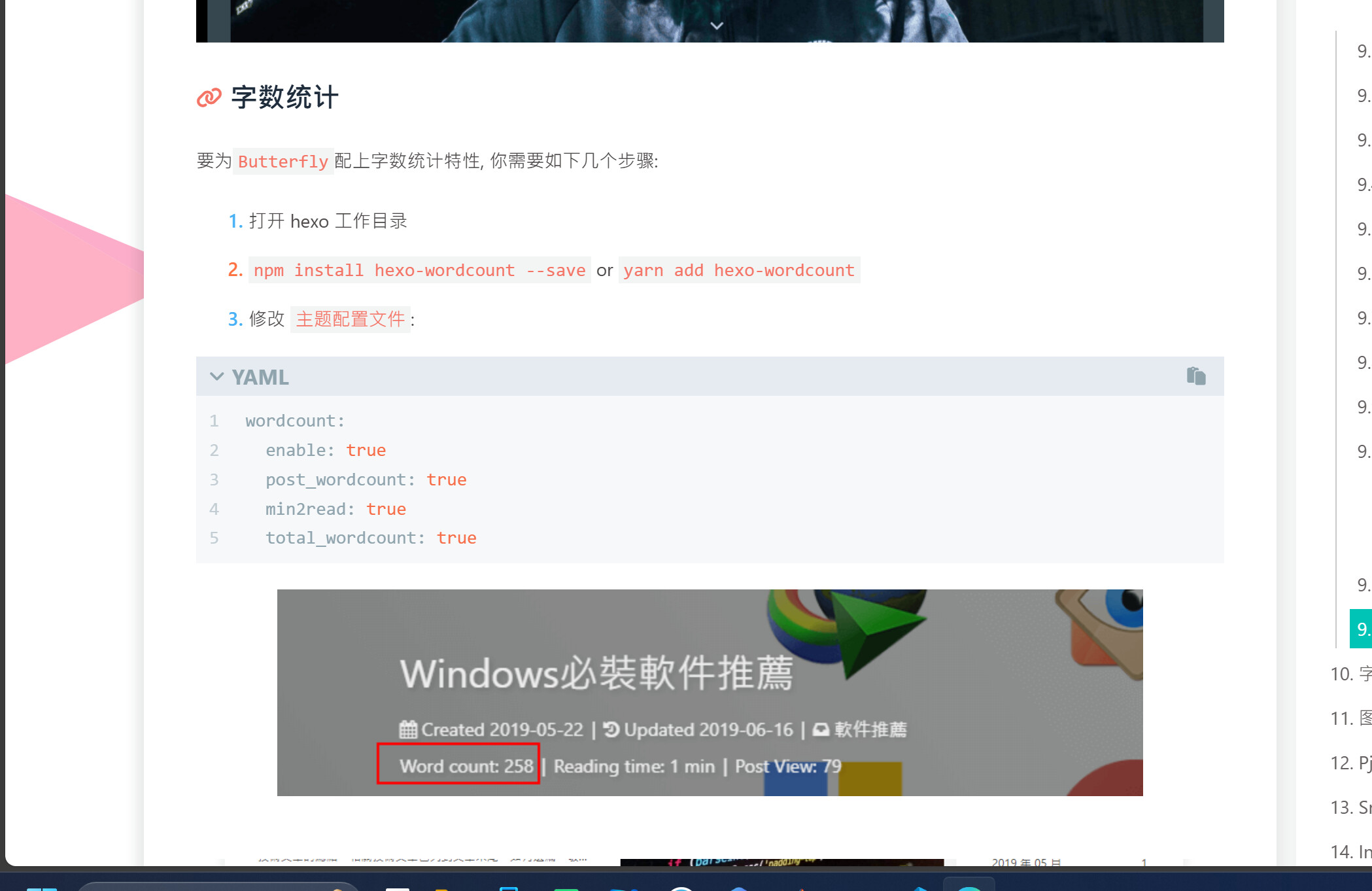Click the anchor link icon beside 字数统计

click(209, 97)
